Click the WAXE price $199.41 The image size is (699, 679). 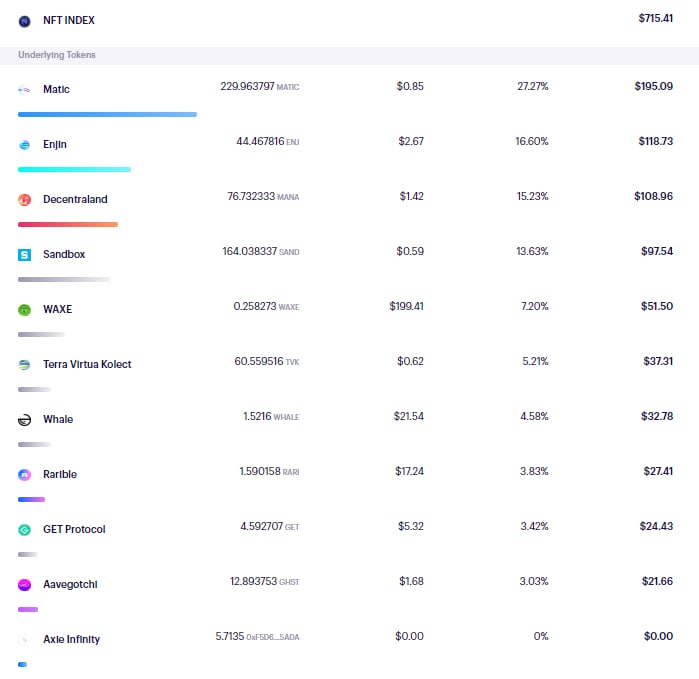pyautogui.click(x=407, y=306)
